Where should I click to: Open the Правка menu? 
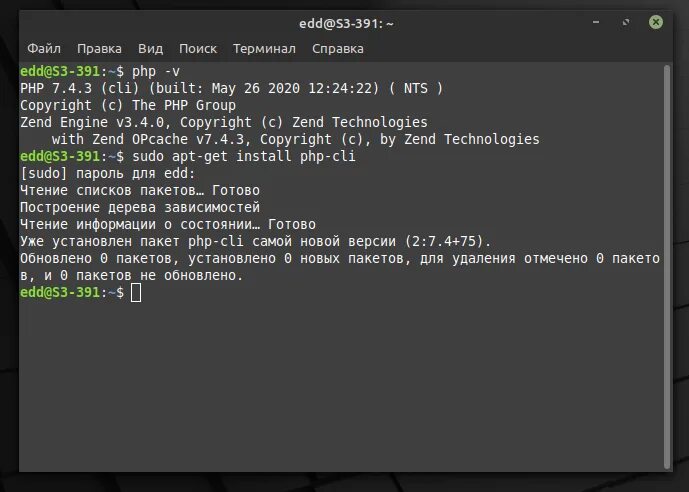(x=99, y=48)
